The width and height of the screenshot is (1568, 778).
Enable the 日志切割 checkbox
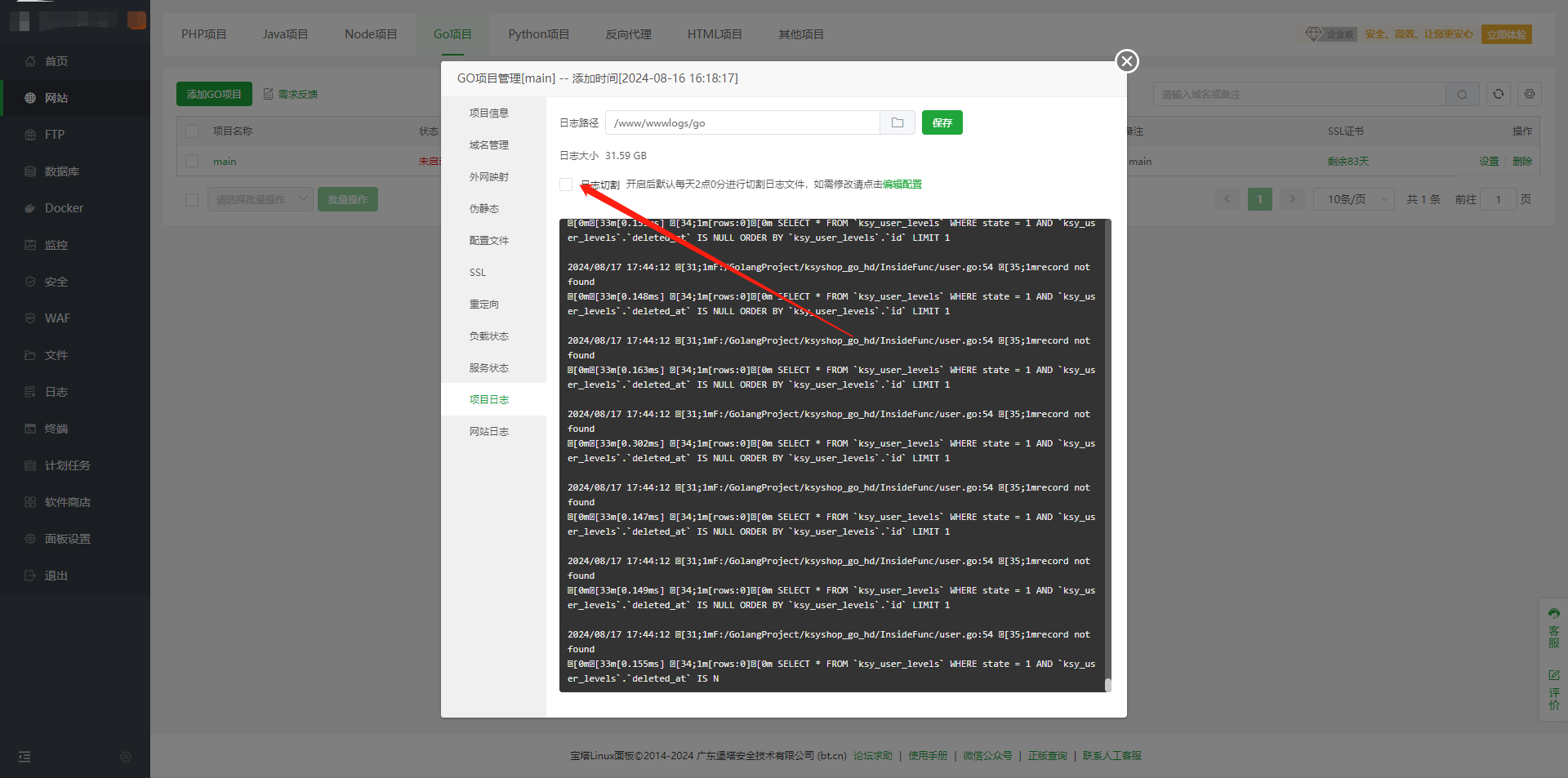coord(566,184)
